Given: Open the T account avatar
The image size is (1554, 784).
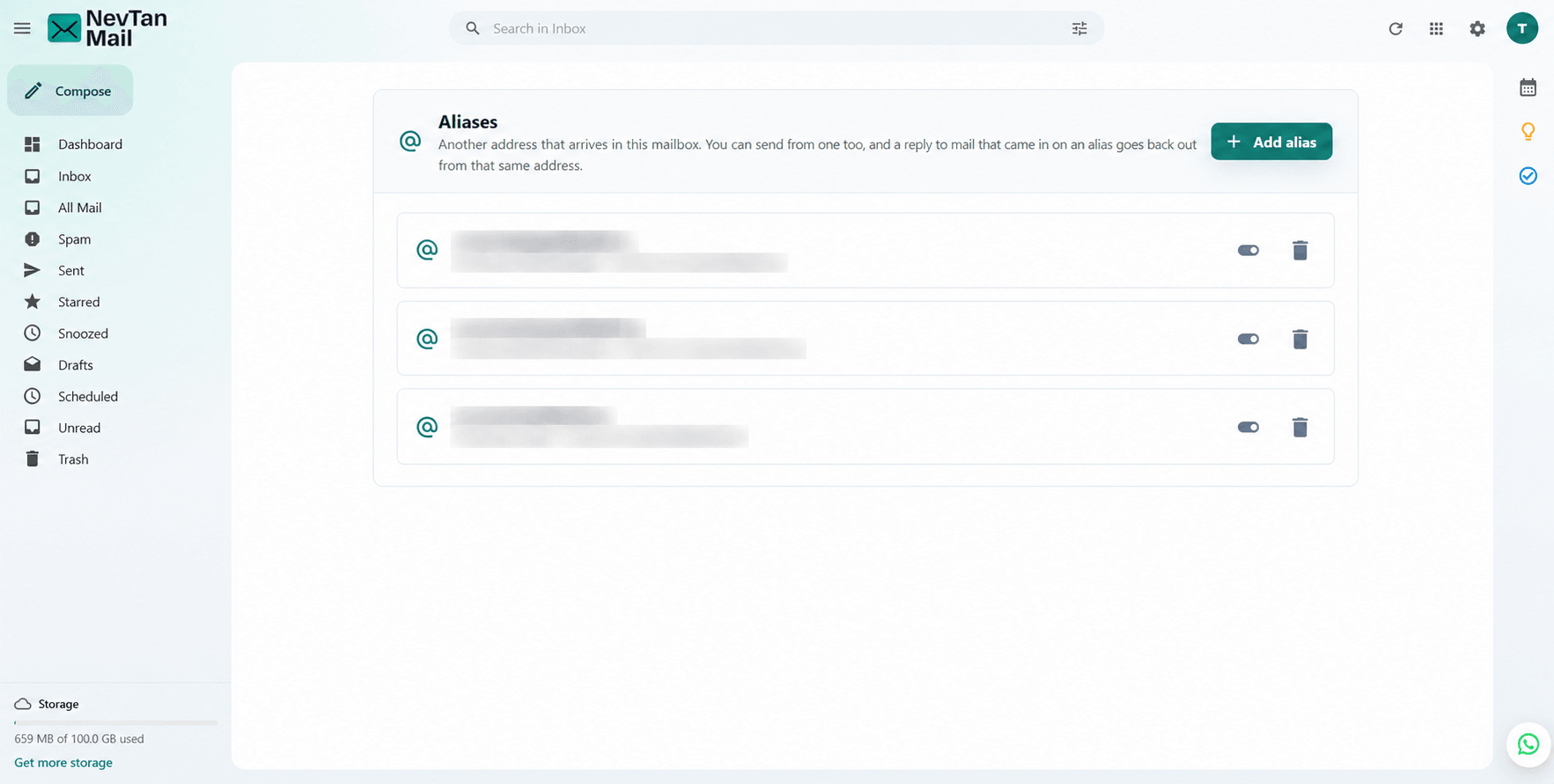Looking at the screenshot, I should (1522, 28).
